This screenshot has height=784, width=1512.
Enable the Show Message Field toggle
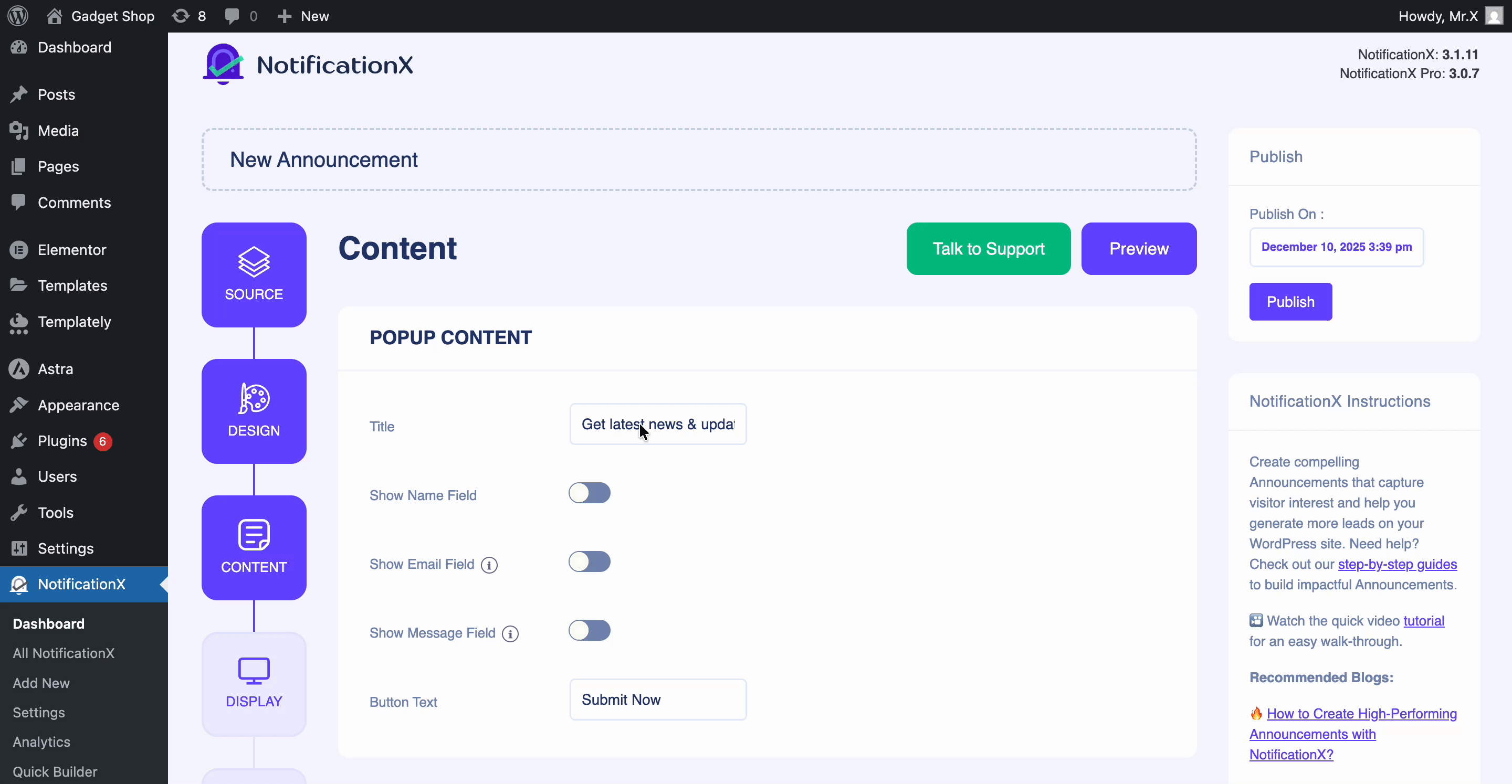589,630
